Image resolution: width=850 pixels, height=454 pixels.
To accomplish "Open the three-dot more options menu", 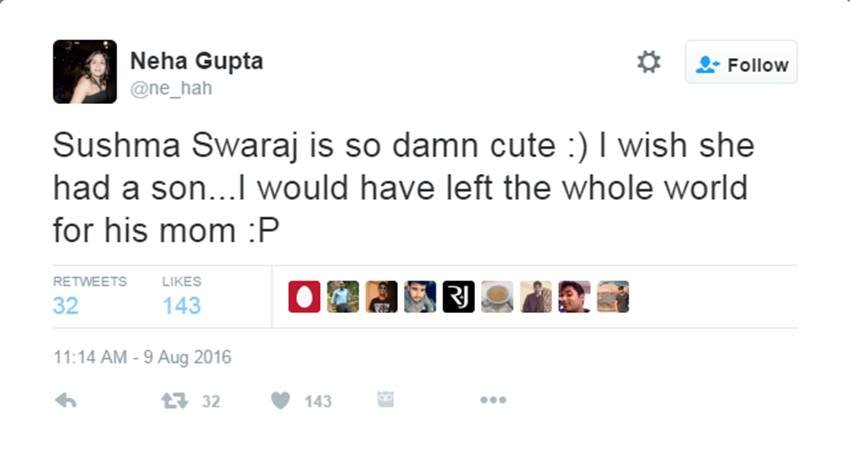I will coord(493,400).
